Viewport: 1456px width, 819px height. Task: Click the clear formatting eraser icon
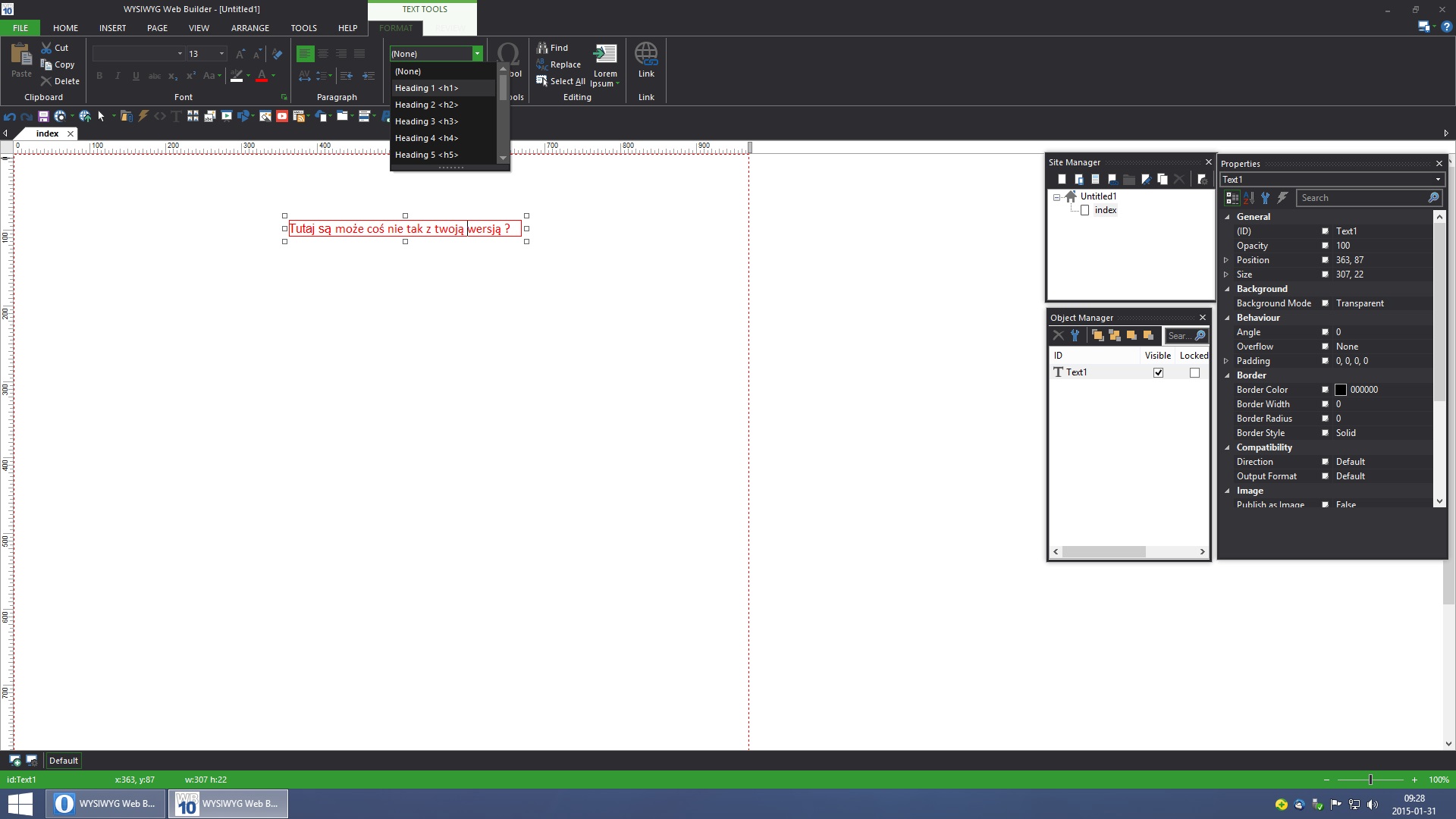[x=278, y=54]
